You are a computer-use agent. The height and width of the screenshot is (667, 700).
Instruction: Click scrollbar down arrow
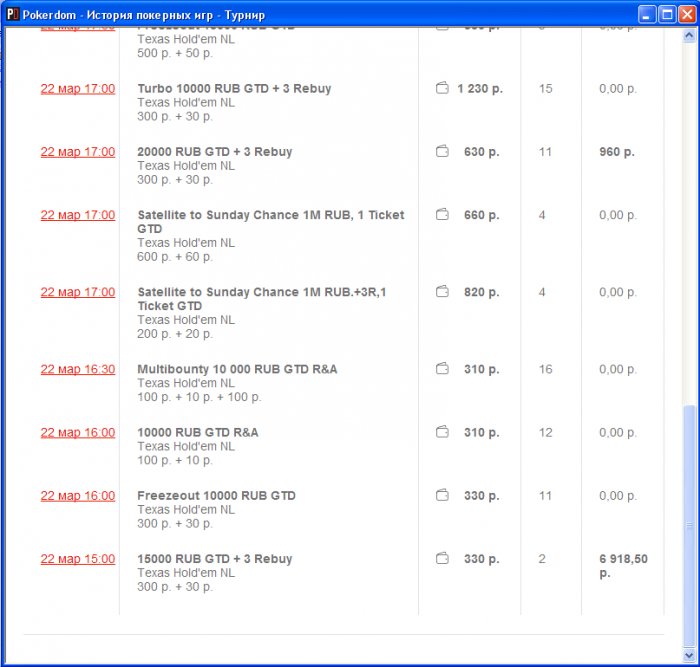(689, 655)
